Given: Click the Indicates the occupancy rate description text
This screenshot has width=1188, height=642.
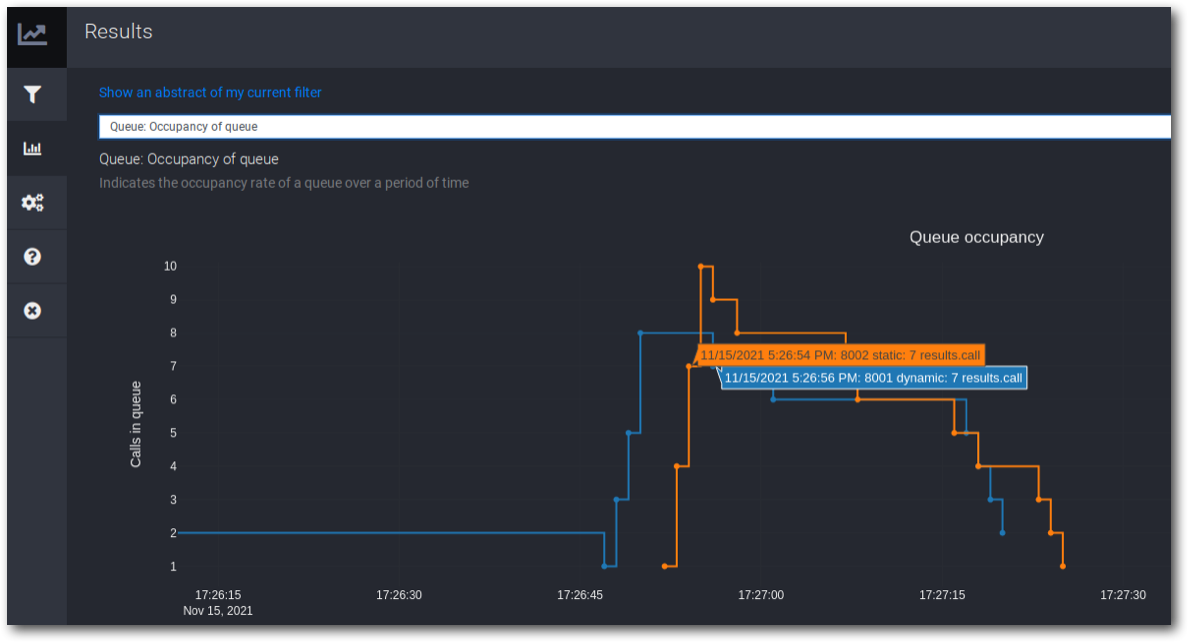Looking at the screenshot, I should tap(284, 183).
